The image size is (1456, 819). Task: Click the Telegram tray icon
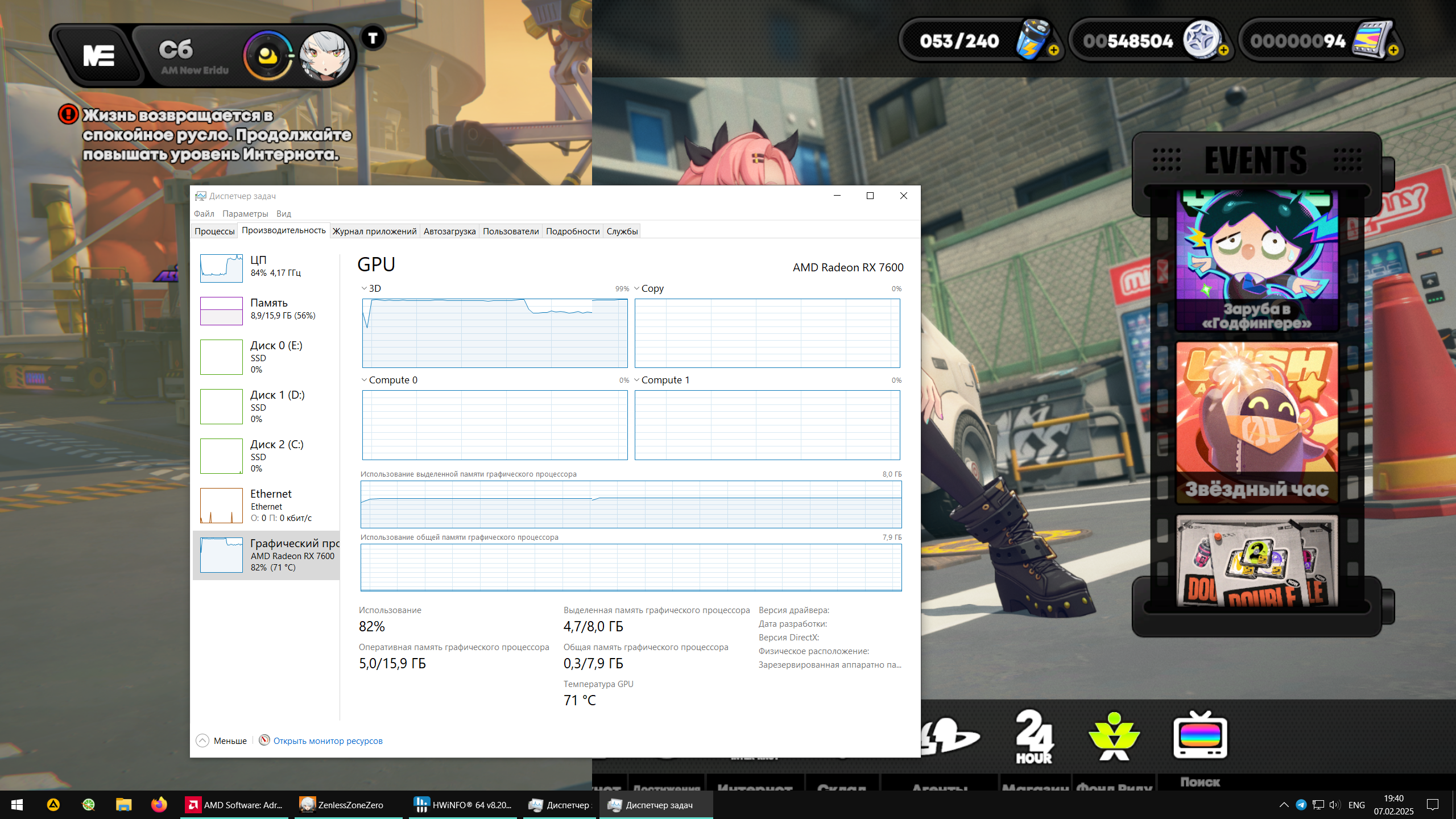click(x=1301, y=805)
